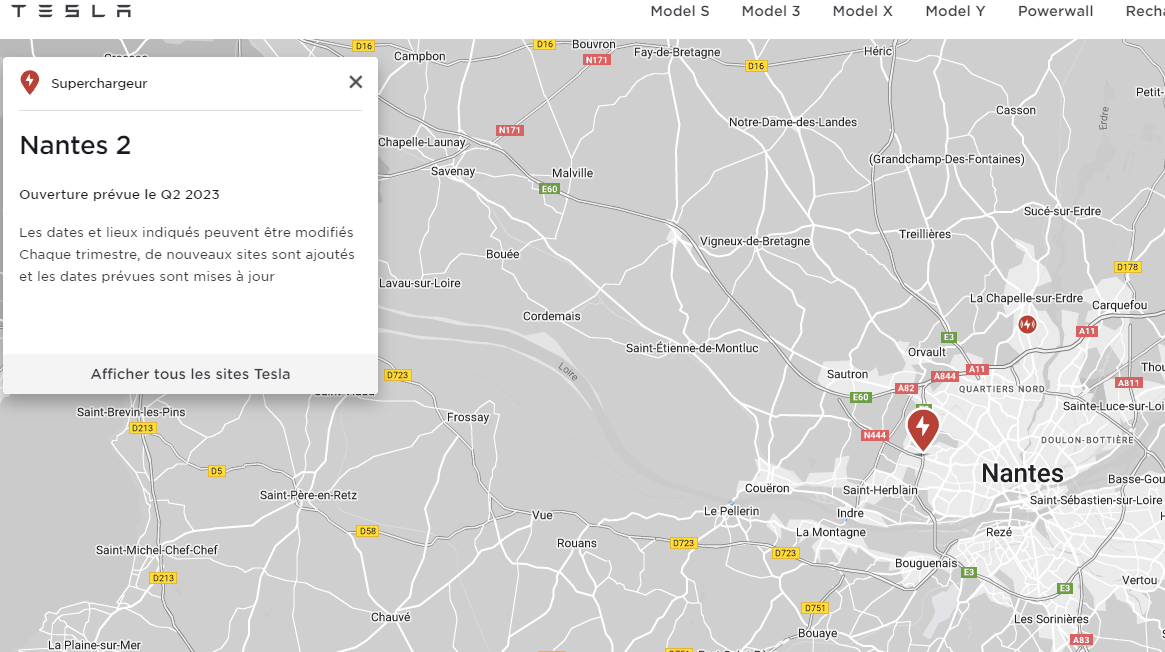The width and height of the screenshot is (1165, 652).
Task: Click the Couëron label on map
Action: point(767,489)
